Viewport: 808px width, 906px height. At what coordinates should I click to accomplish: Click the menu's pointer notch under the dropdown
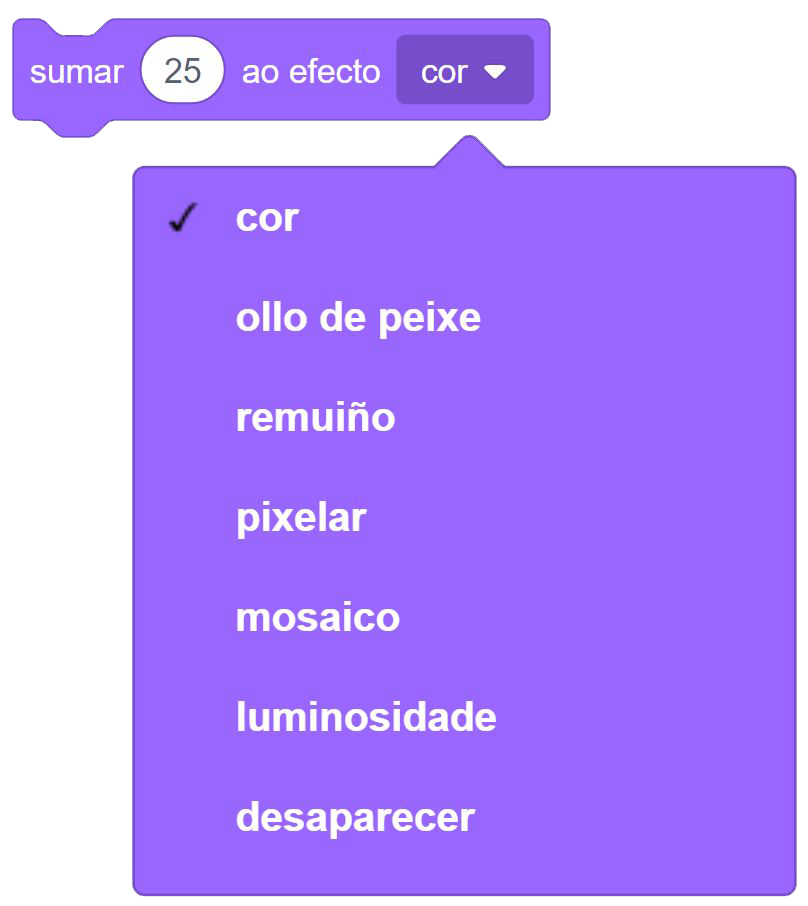coord(468,152)
